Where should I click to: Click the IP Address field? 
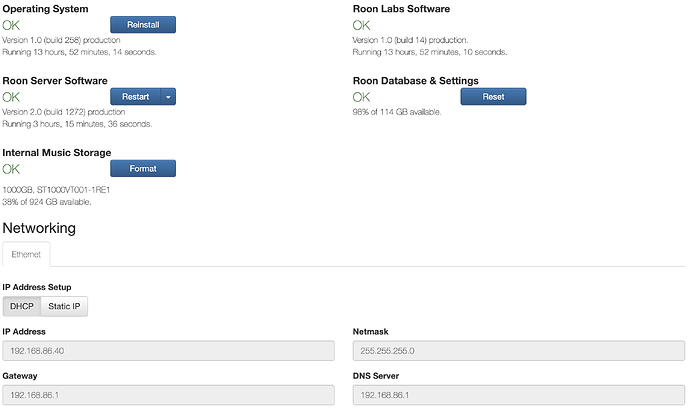[x=168, y=351]
